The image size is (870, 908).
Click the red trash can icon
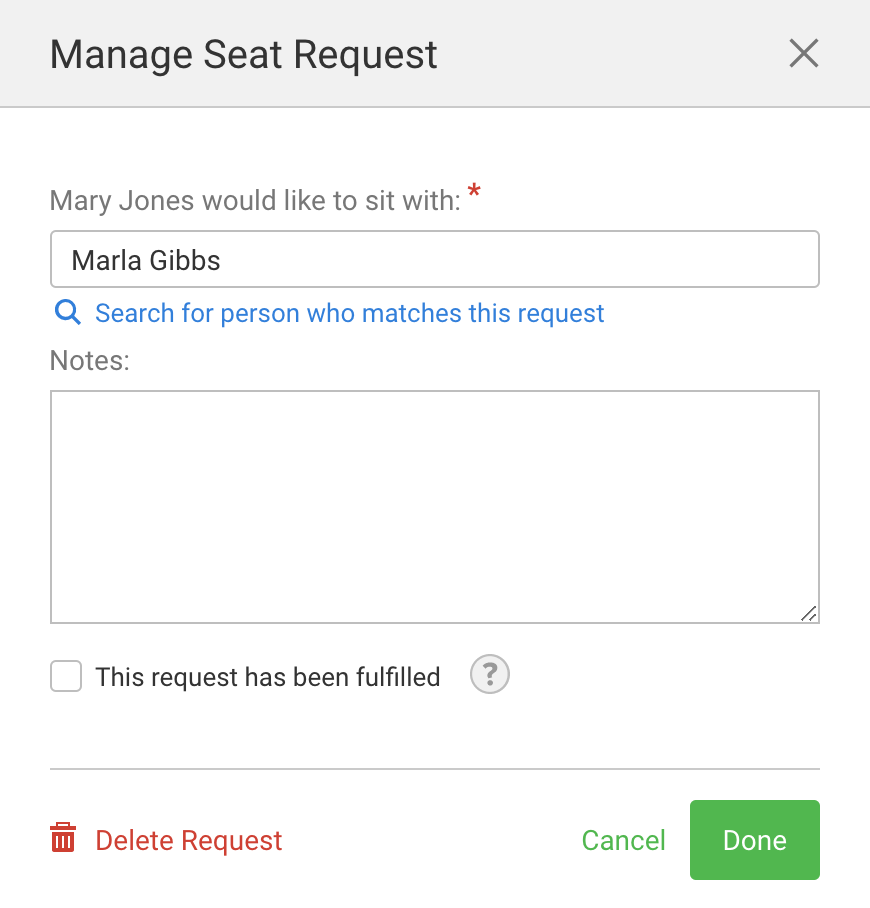(x=63, y=838)
